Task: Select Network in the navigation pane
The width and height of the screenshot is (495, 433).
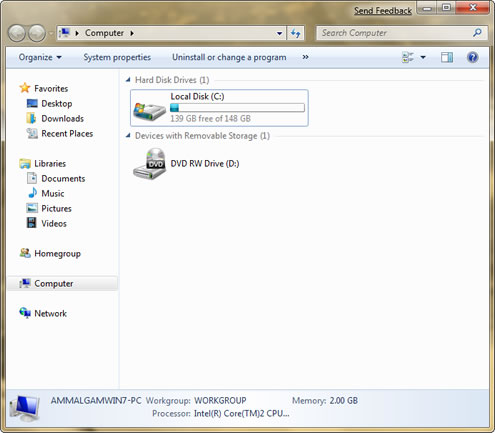Action: [50, 314]
